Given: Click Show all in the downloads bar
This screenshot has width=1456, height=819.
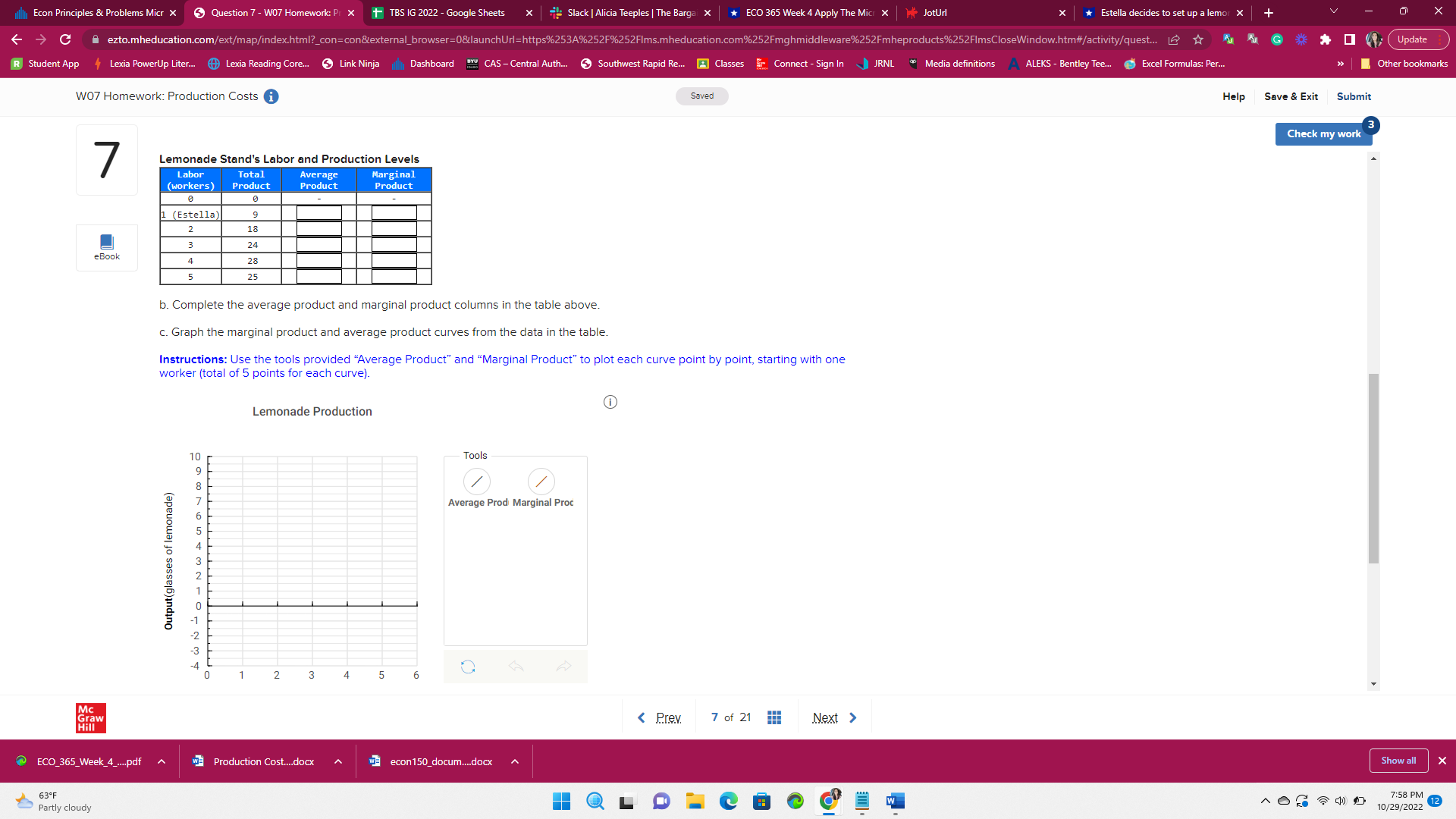Looking at the screenshot, I should 1398,760.
